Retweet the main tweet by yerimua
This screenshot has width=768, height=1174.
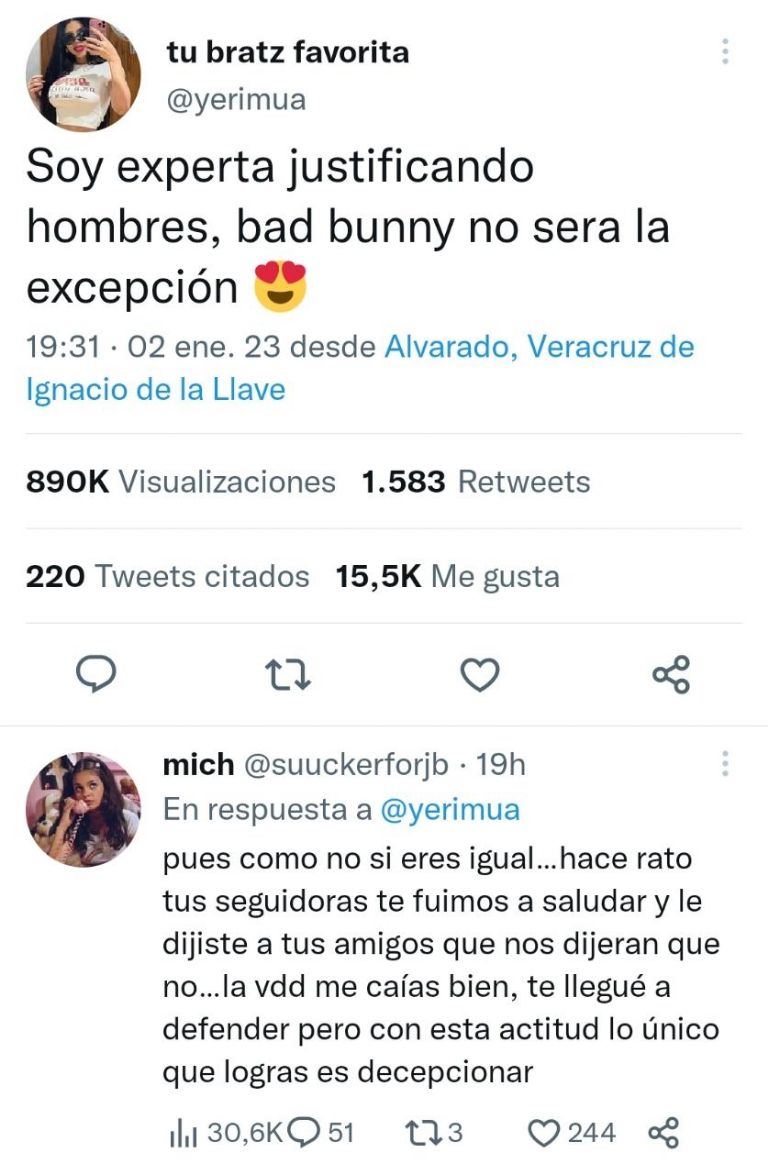(289, 674)
